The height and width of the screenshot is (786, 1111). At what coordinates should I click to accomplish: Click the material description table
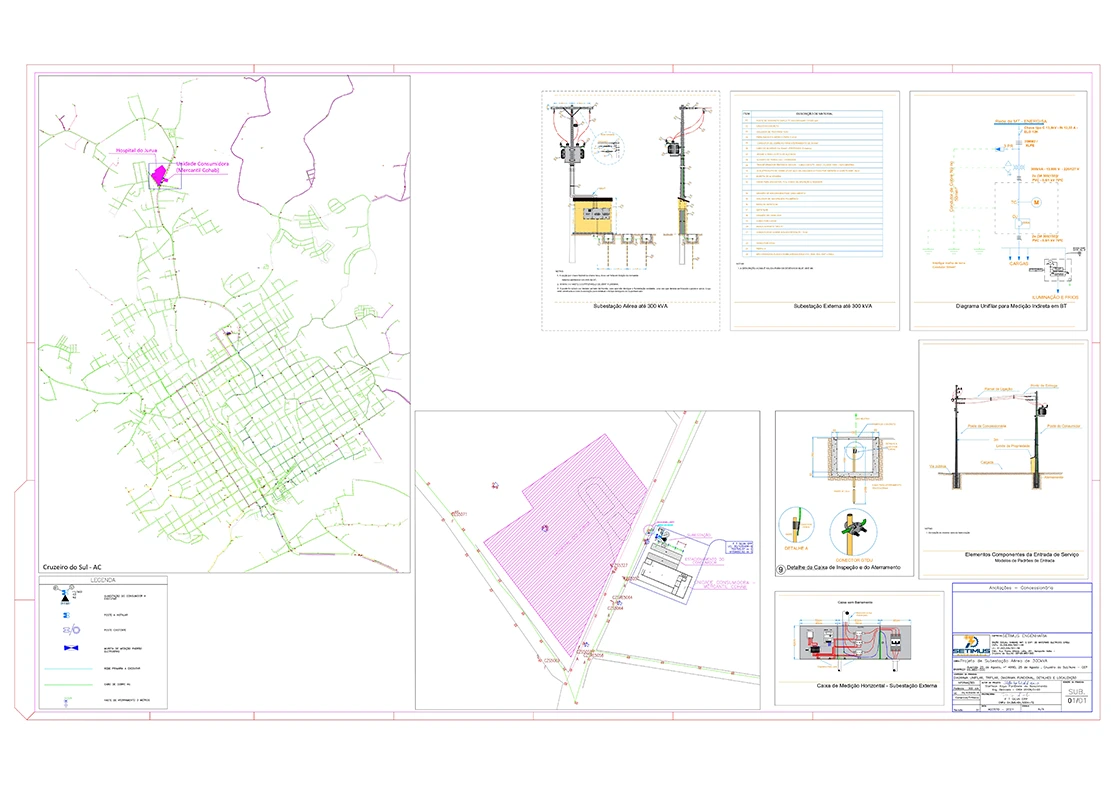coord(812,180)
